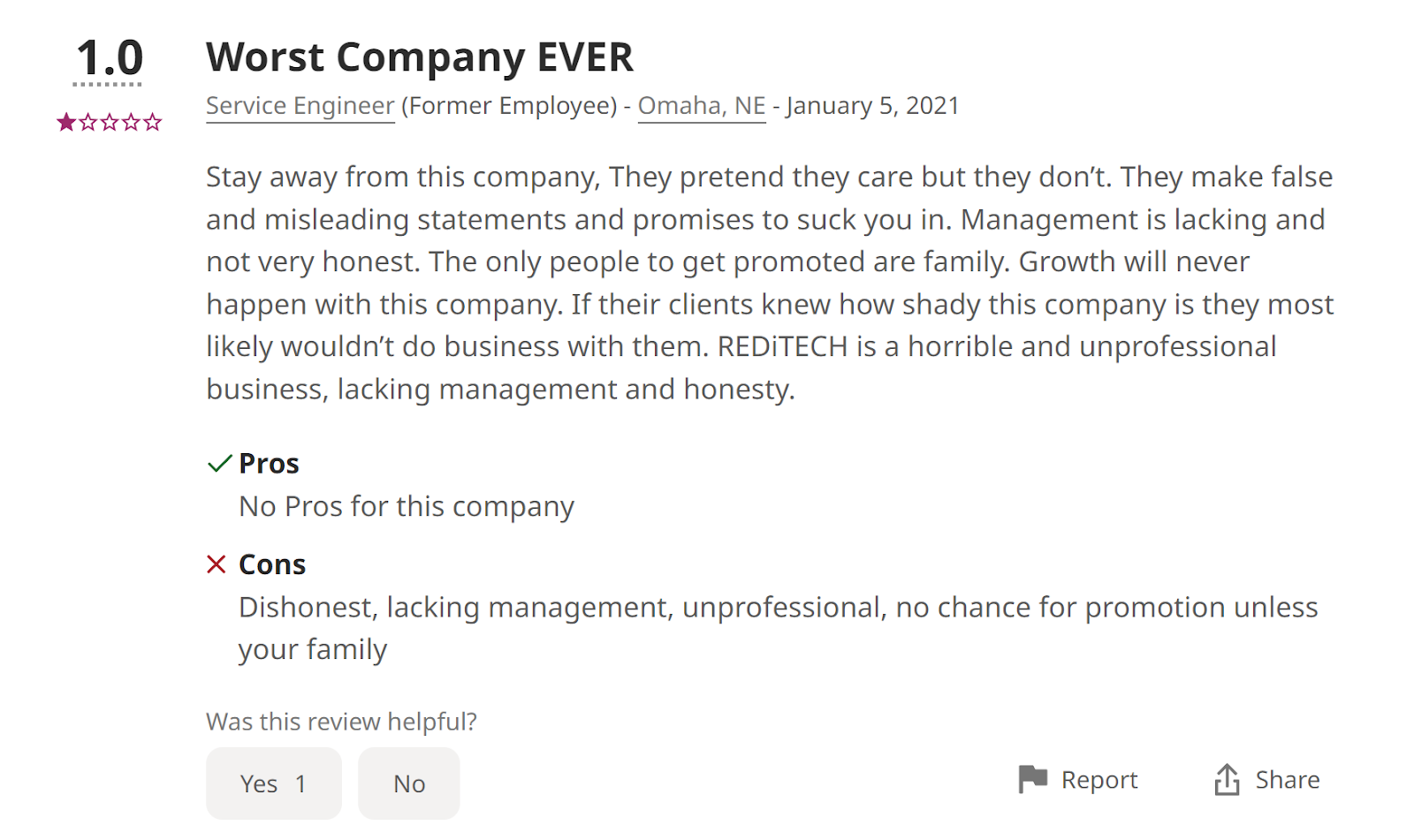Mark review helpful with Yes button

click(x=273, y=783)
